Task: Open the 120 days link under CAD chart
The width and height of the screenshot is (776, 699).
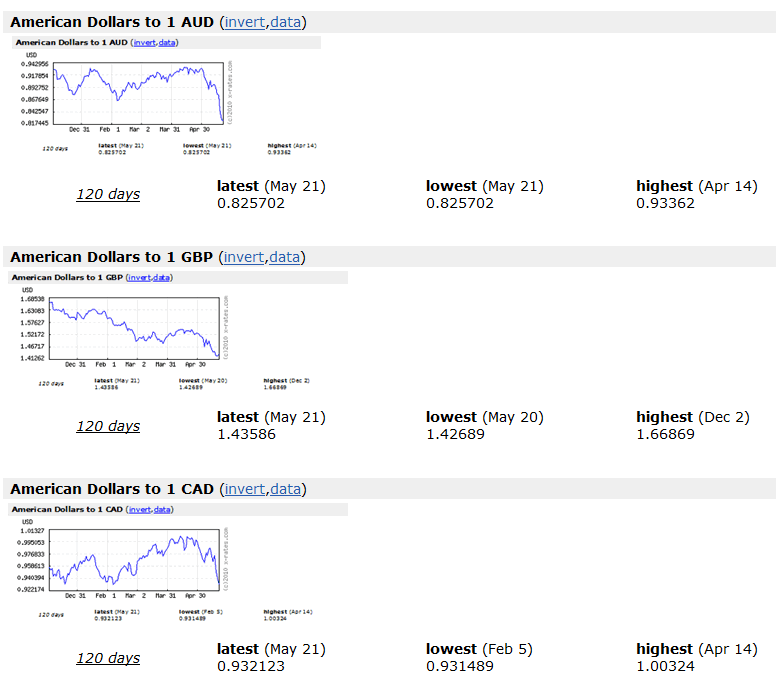Action: coord(108,658)
